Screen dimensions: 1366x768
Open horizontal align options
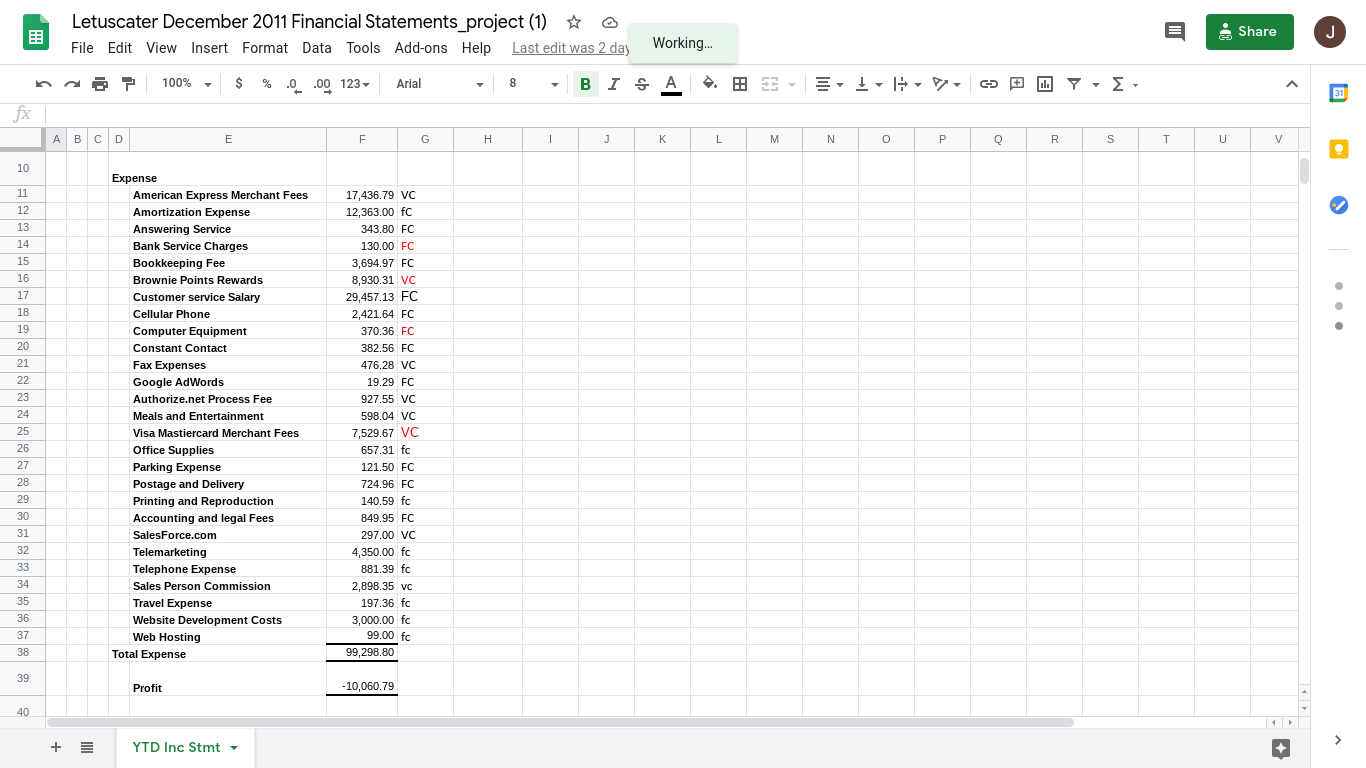(829, 84)
